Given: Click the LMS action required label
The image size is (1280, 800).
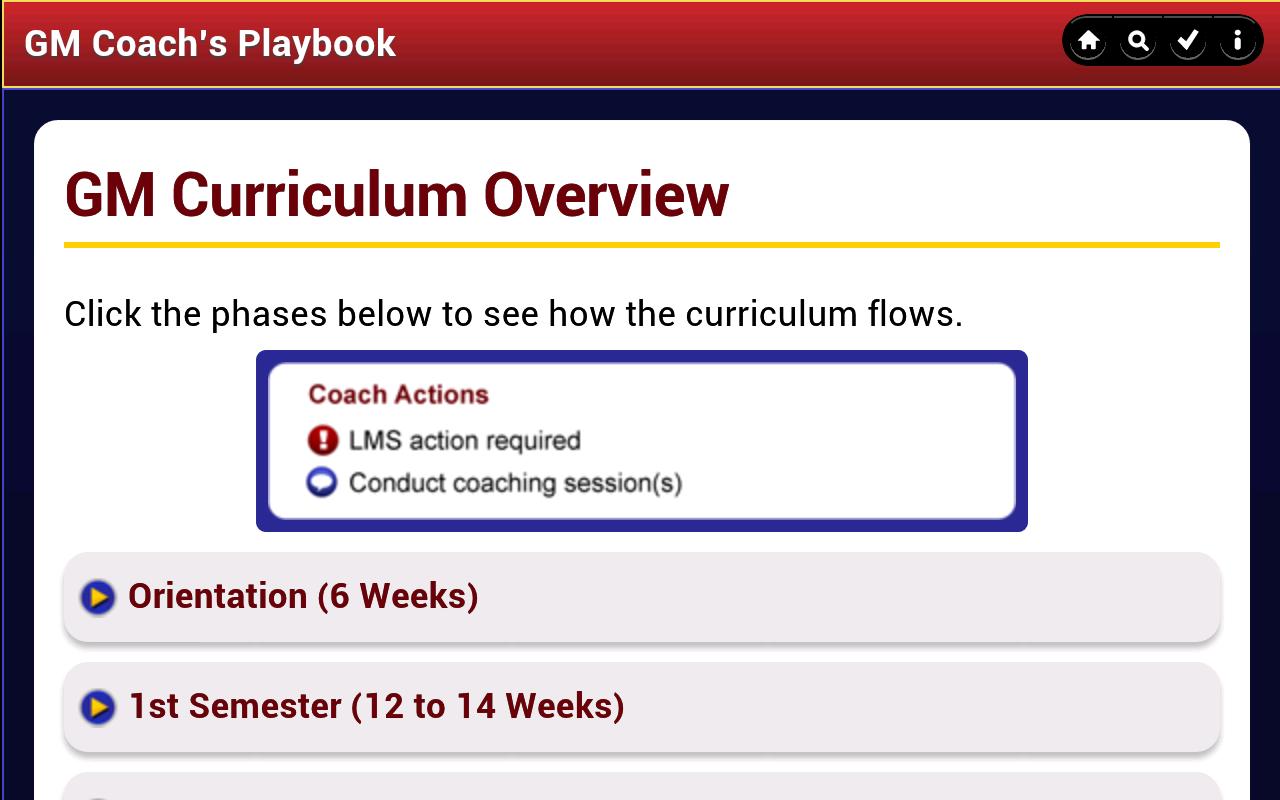Looking at the screenshot, I should (x=464, y=441).
